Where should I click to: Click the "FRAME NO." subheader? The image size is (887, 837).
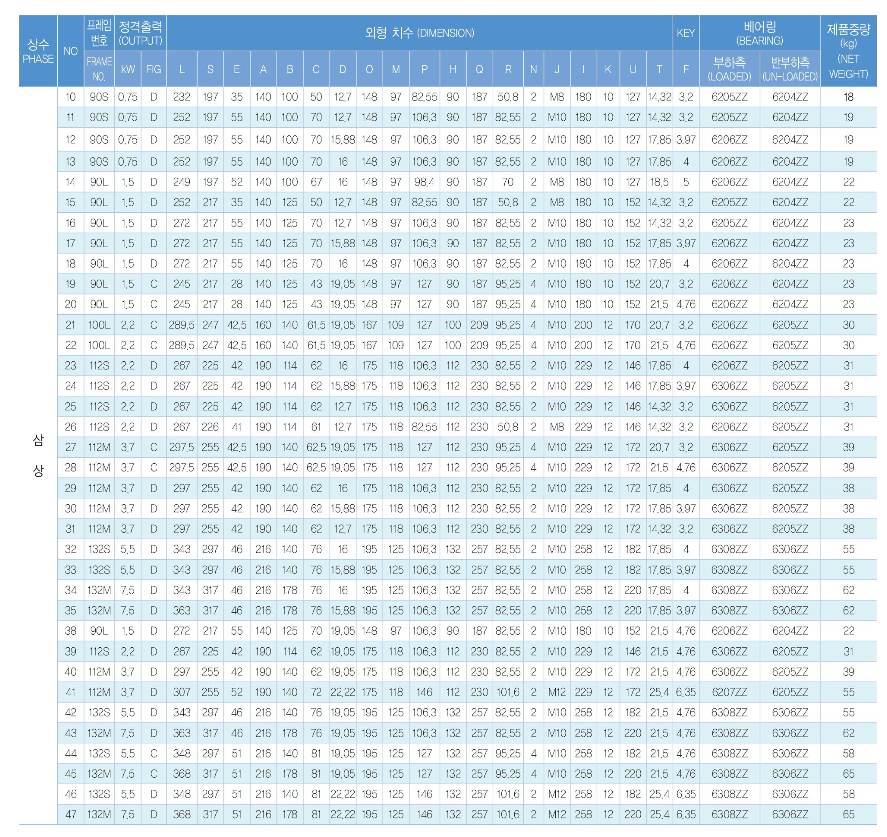[99, 68]
